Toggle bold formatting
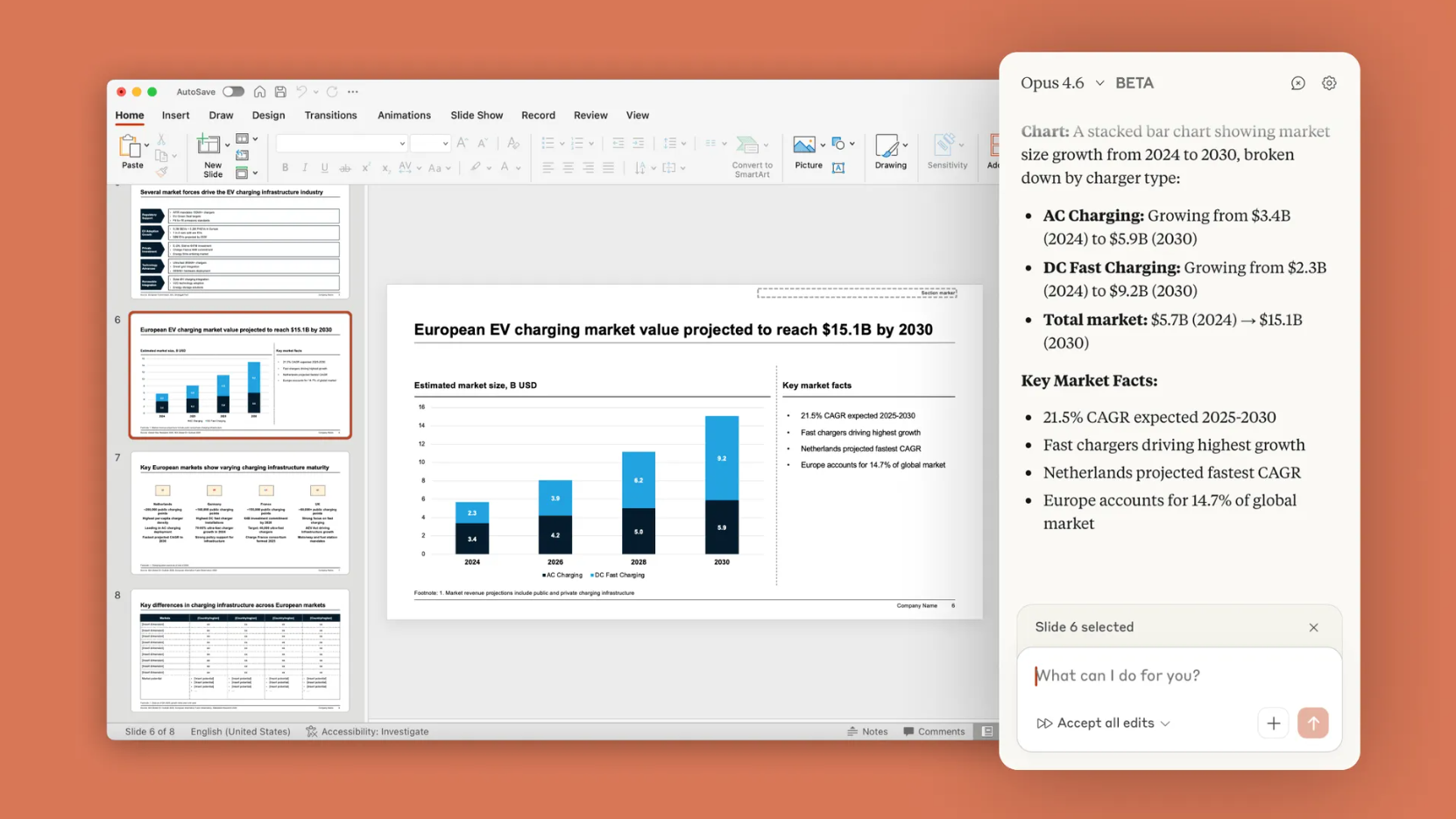Screen dimensions: 1456x819 284,166
